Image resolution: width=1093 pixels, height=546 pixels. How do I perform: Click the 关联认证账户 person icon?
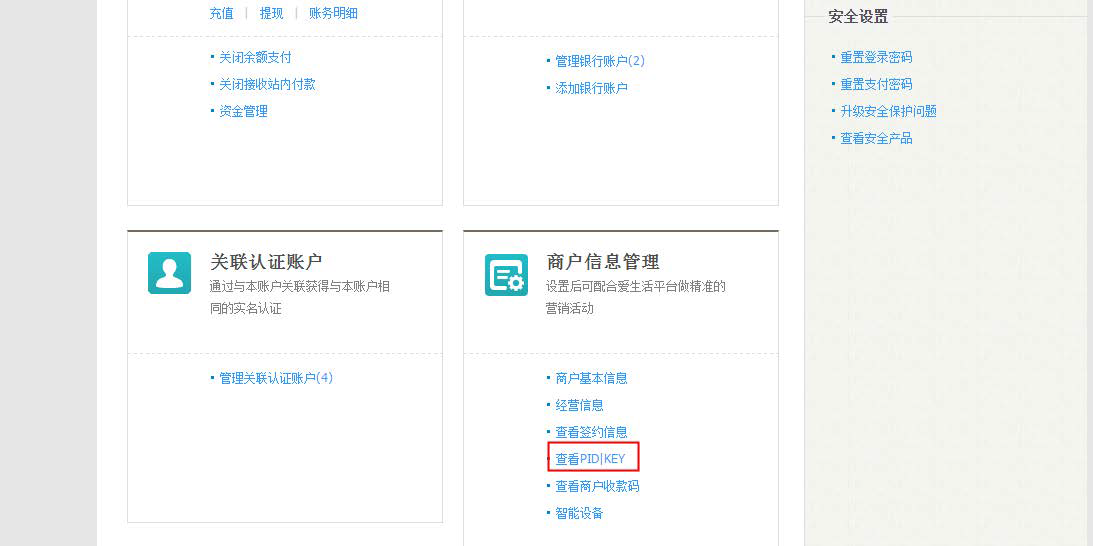(169, 273)
